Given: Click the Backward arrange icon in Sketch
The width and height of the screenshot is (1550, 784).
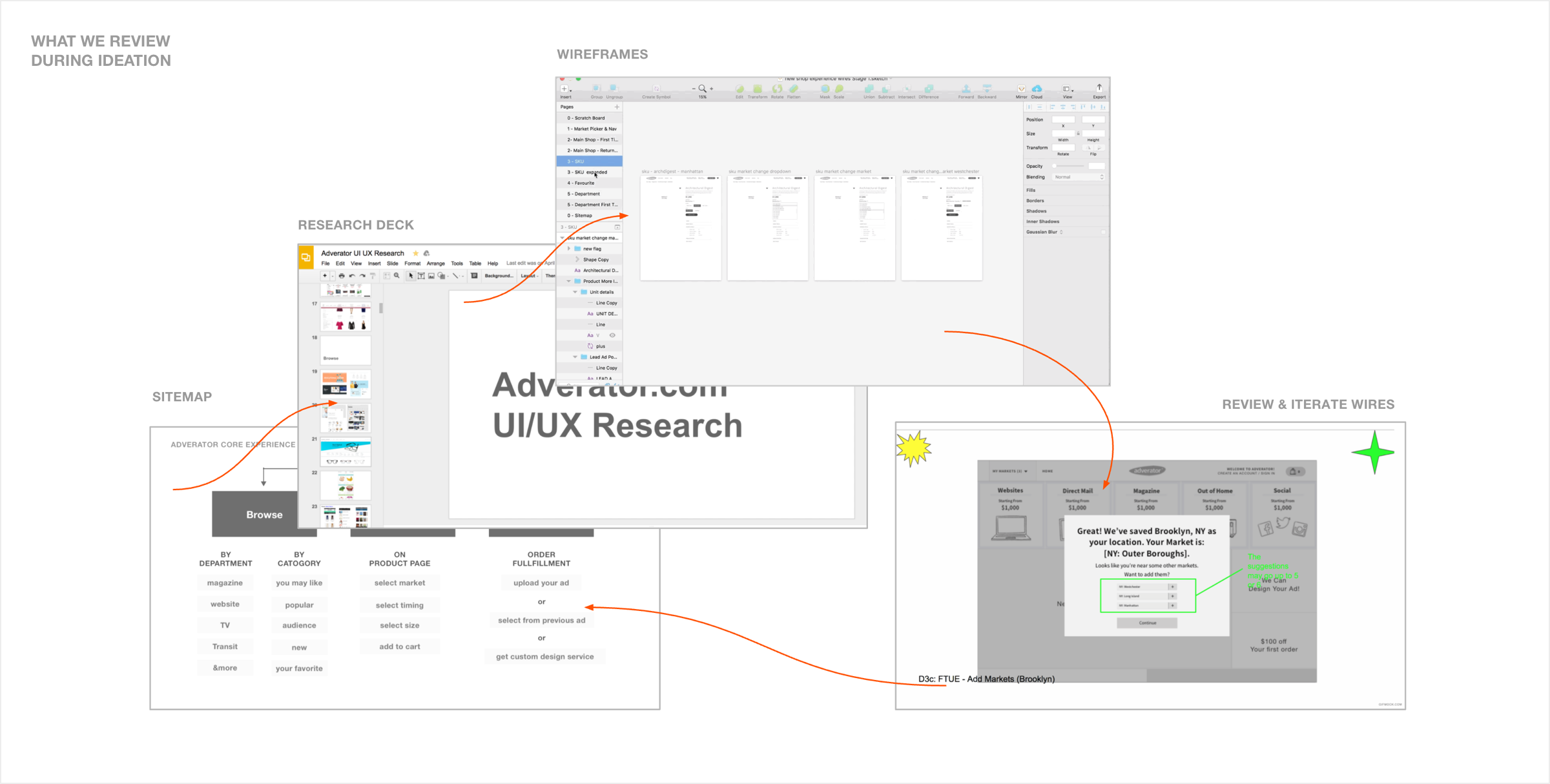Looking at the screenshot, I should [x=987, y=89].
